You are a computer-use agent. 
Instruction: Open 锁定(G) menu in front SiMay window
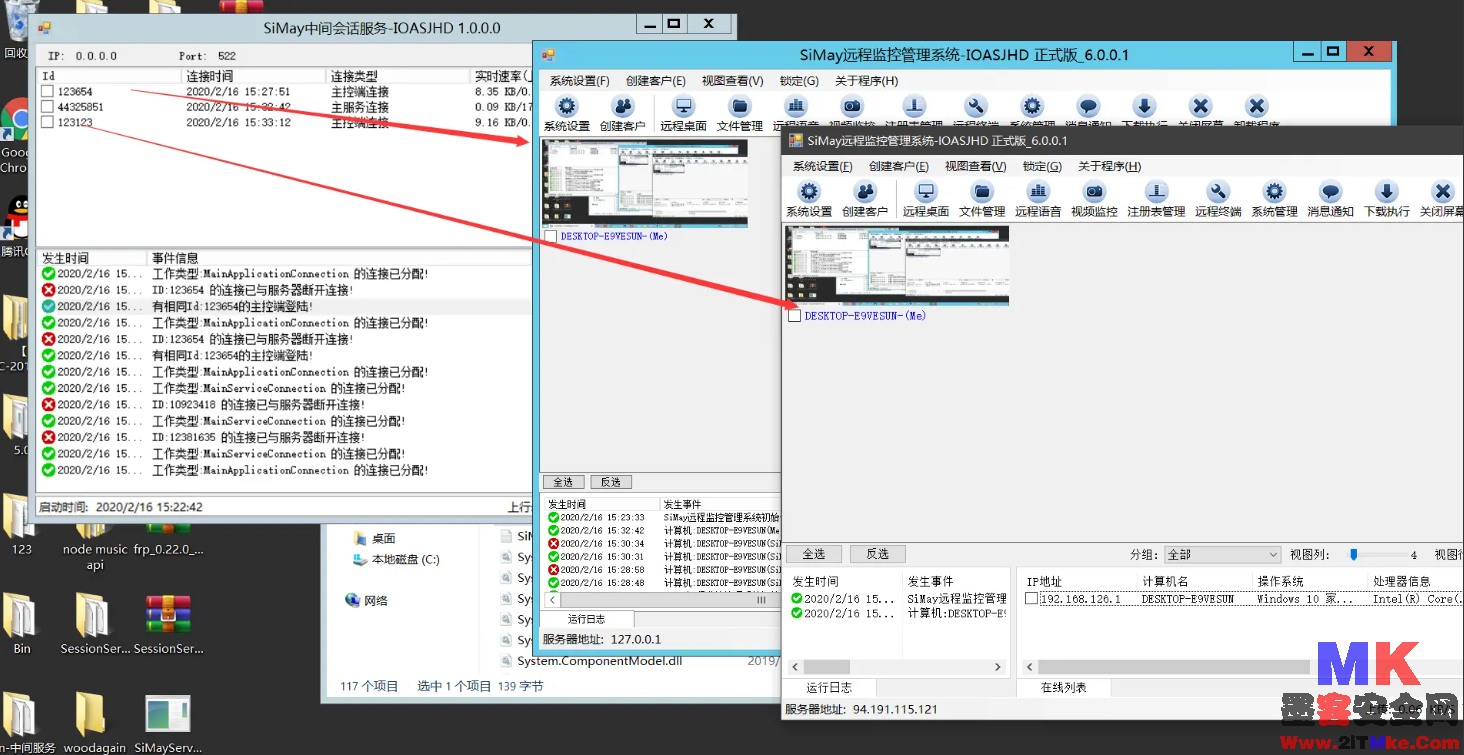coord(1041,167)
